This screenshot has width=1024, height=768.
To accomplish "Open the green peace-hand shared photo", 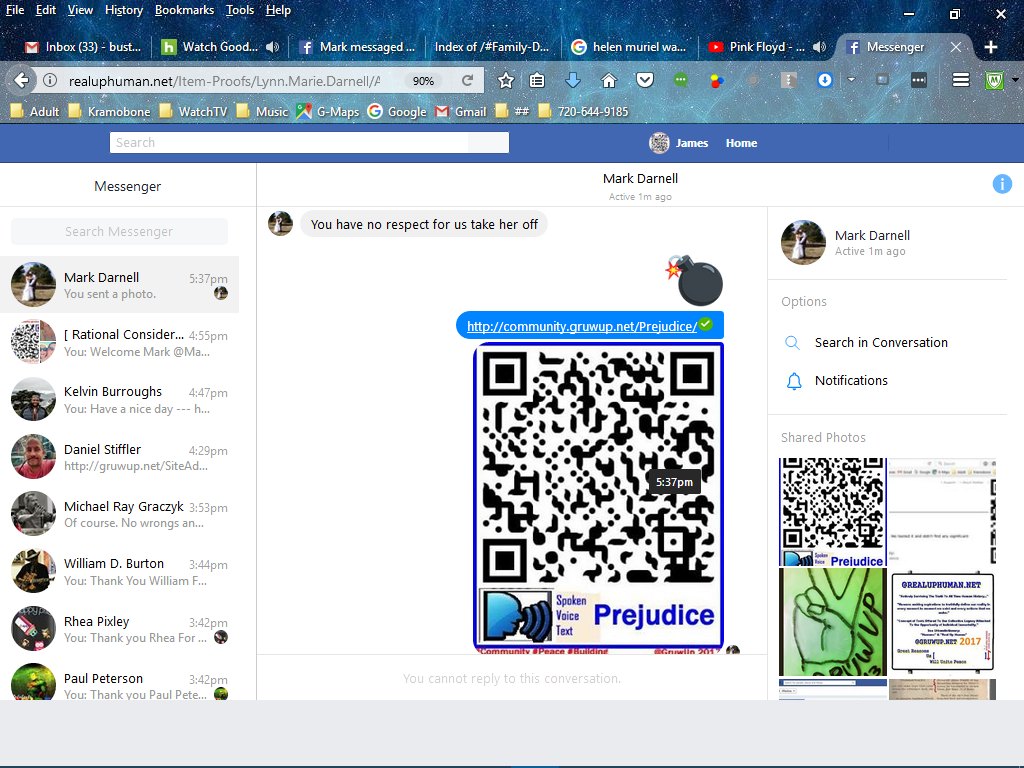I will 833,622.
